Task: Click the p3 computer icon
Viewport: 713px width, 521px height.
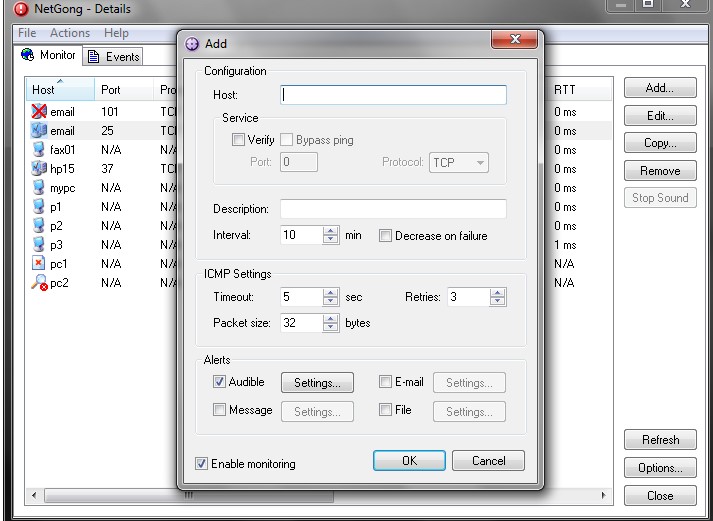Action: click(39, 245)
